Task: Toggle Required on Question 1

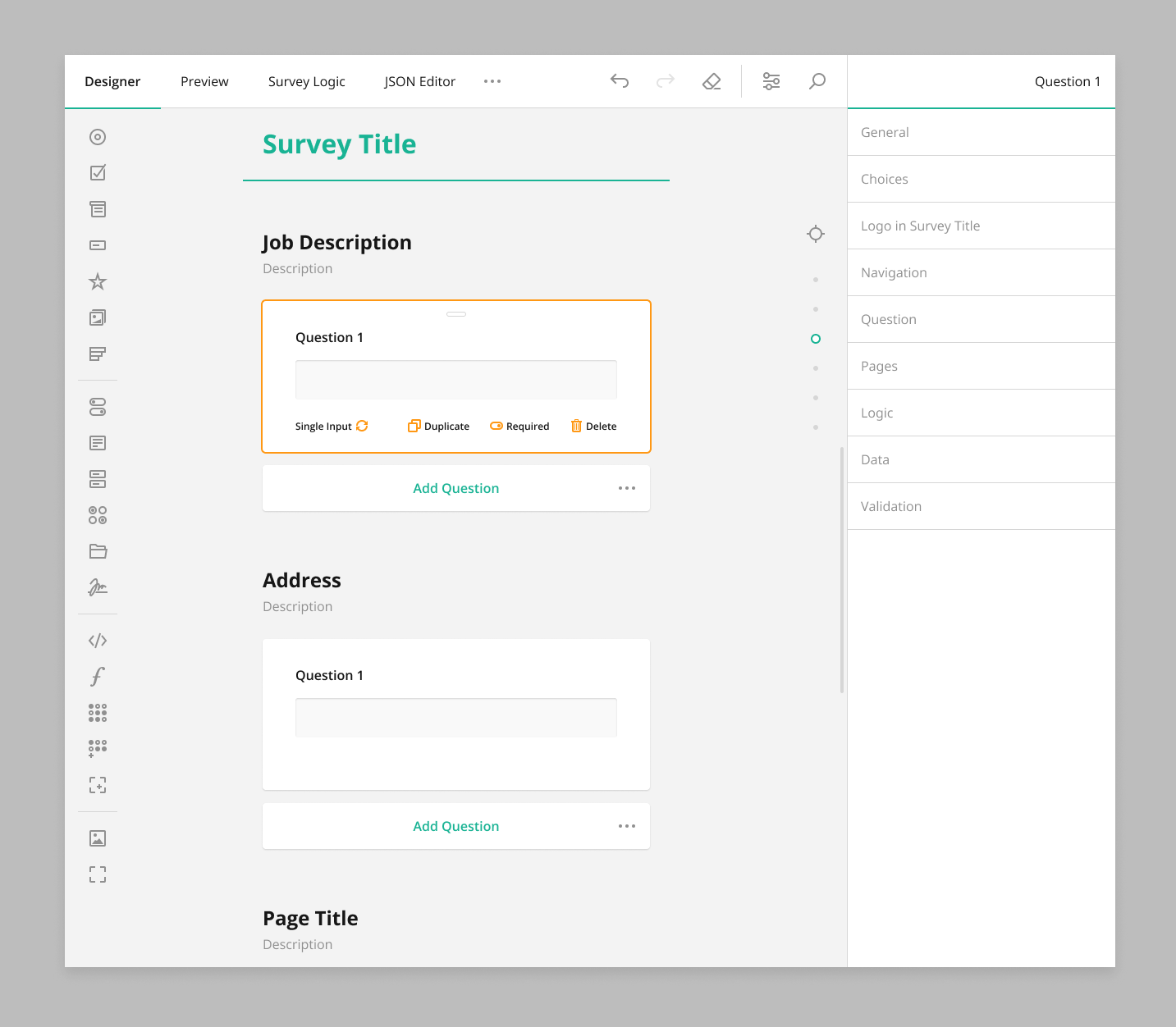Action: coord(519,426)
